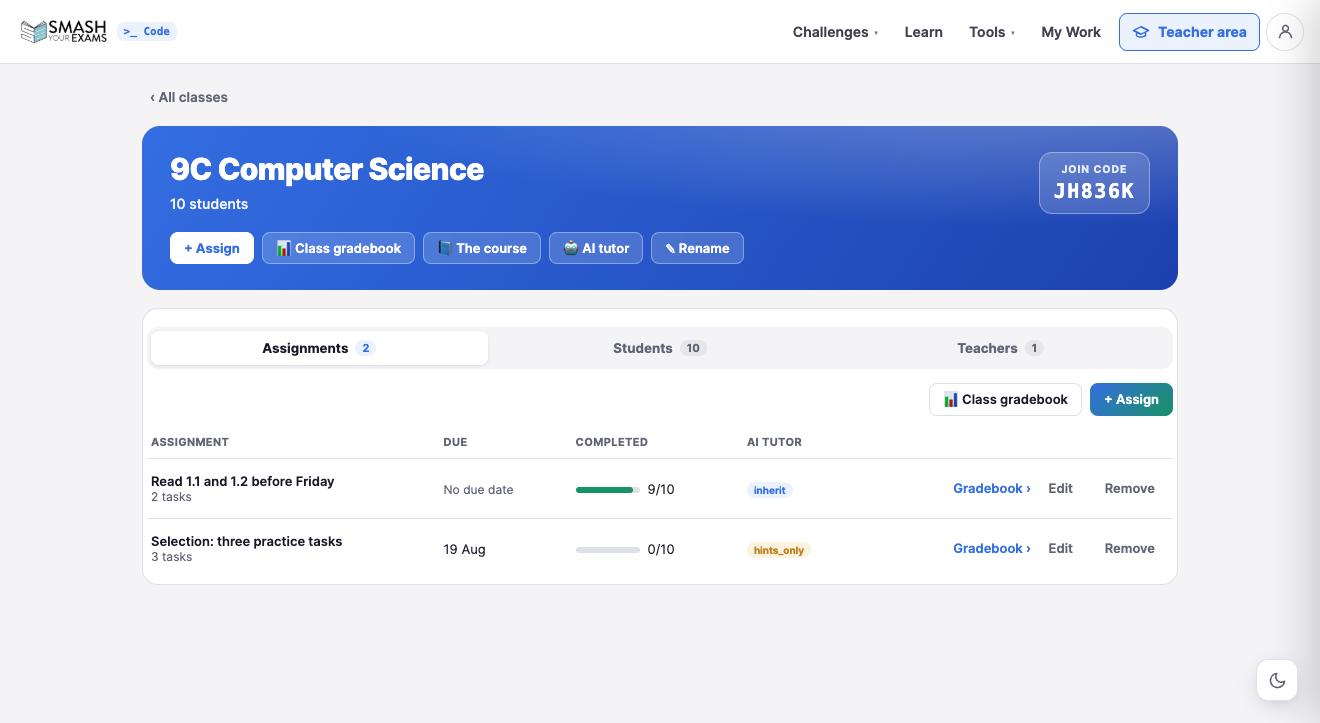Click the JH836K join code box
Image resolution: width=1320 pixels, height=723 pixels.
[x=1094, y=183]
